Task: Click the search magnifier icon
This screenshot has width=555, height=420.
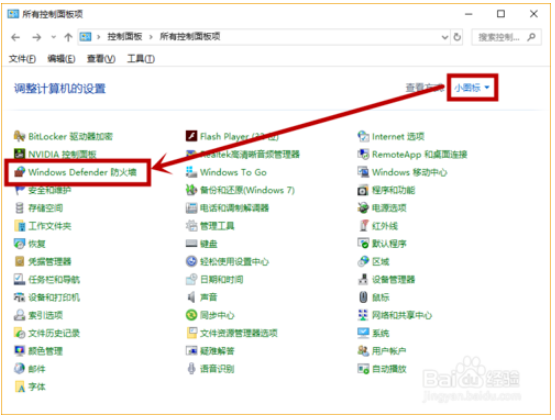Action: (531, 37)
